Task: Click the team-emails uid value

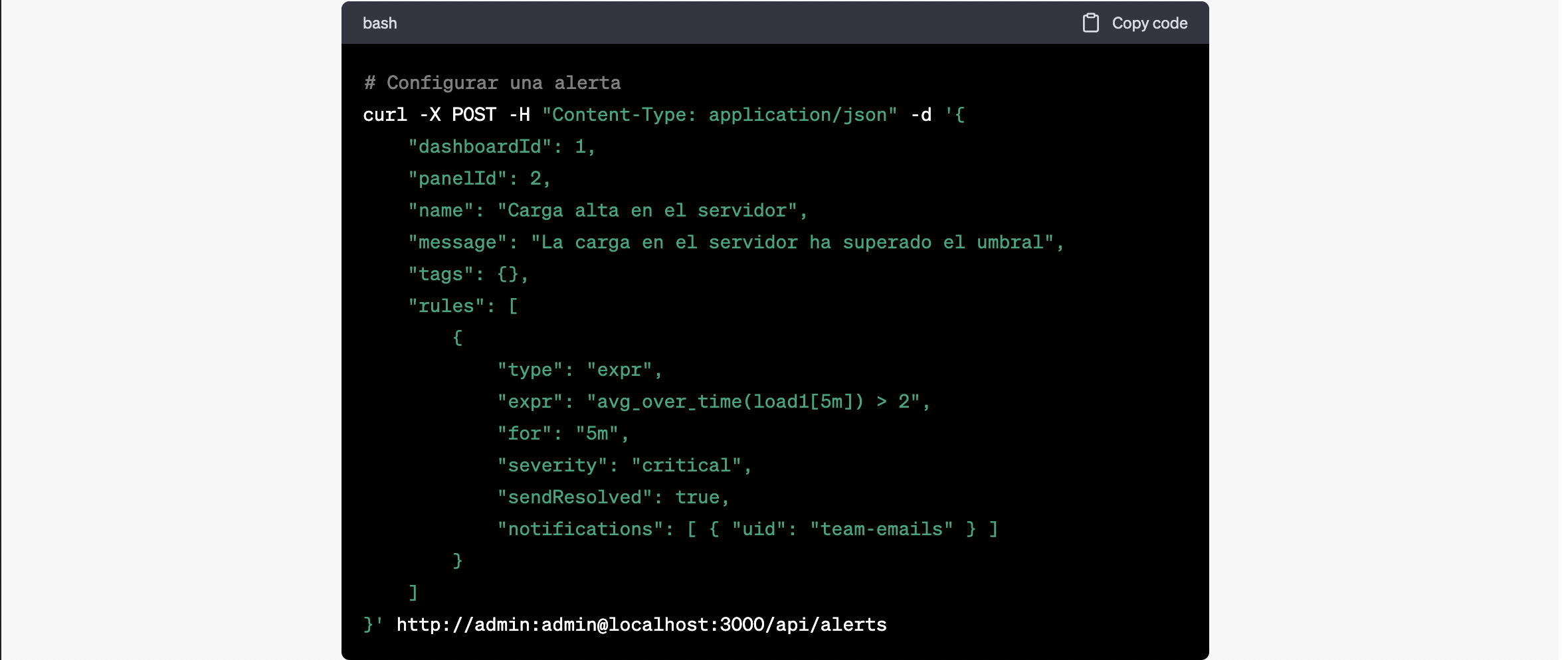Action: tap(881, 529)
